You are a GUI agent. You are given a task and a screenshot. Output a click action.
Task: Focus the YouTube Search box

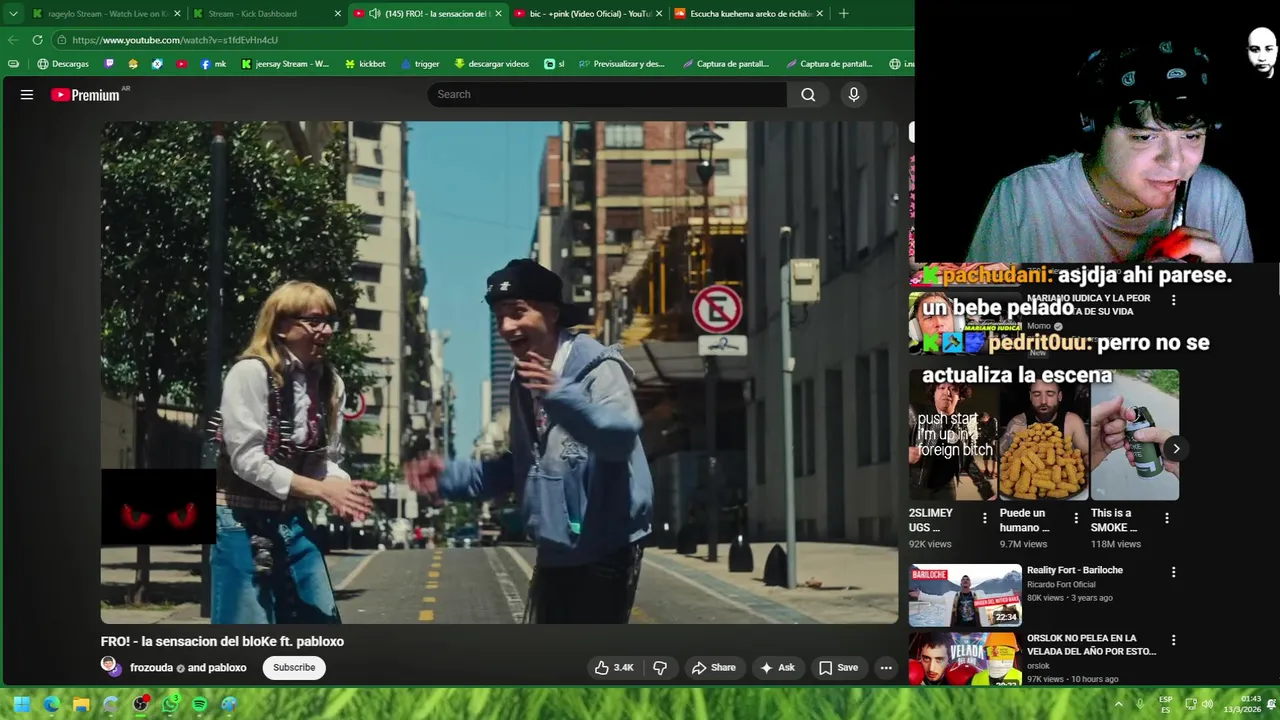[x=607, y=95]
